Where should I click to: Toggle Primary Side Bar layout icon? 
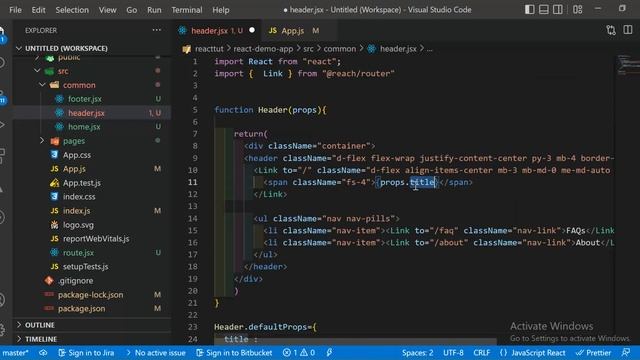pos(529,9)
